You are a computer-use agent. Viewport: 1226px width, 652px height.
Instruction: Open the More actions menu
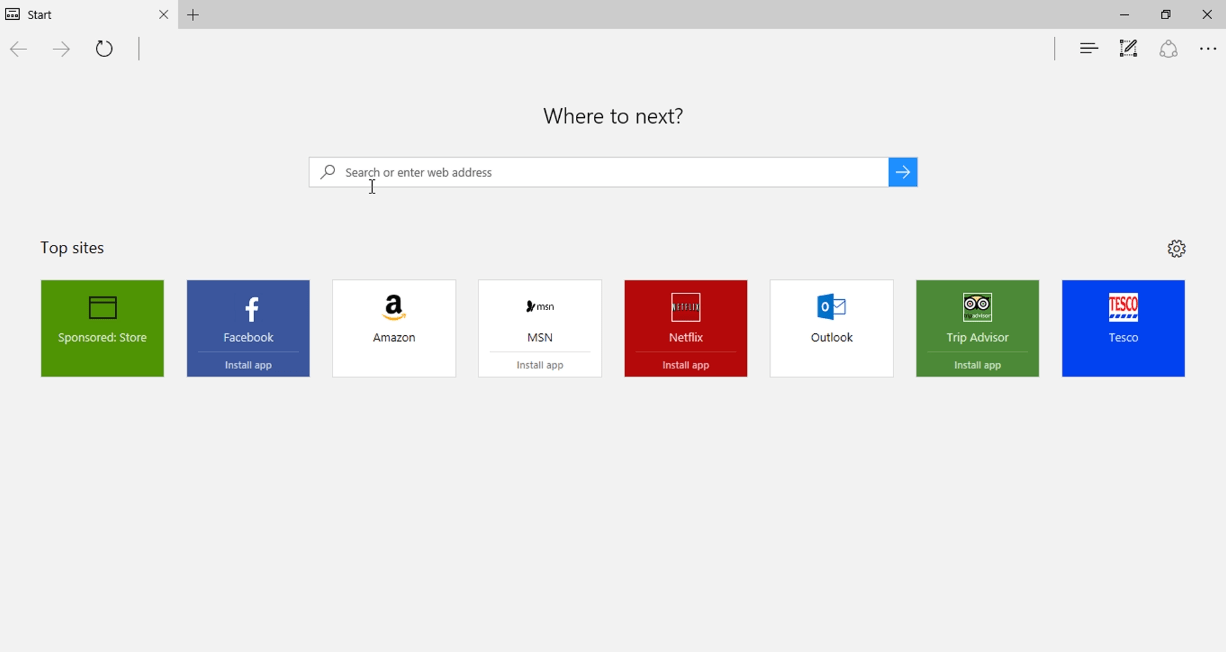[x=1208, y=49]
